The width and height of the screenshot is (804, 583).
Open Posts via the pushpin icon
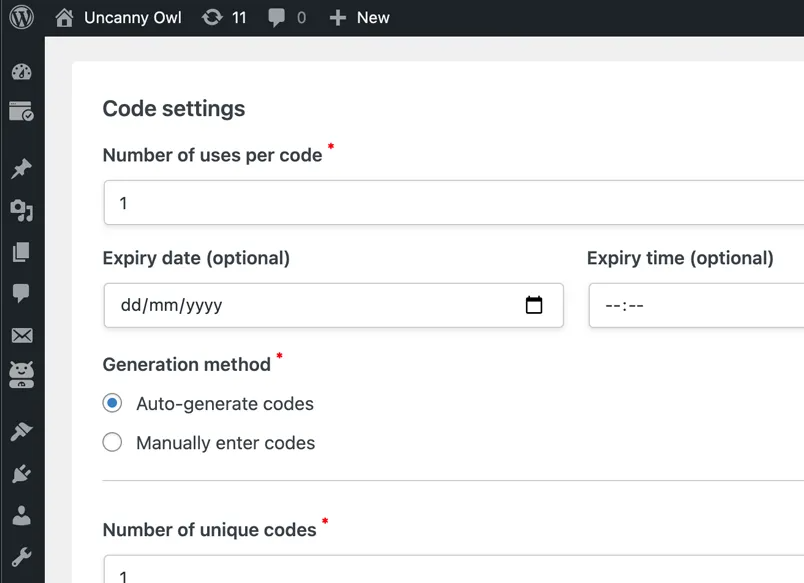pyautogui.click(x=21, y=168)
